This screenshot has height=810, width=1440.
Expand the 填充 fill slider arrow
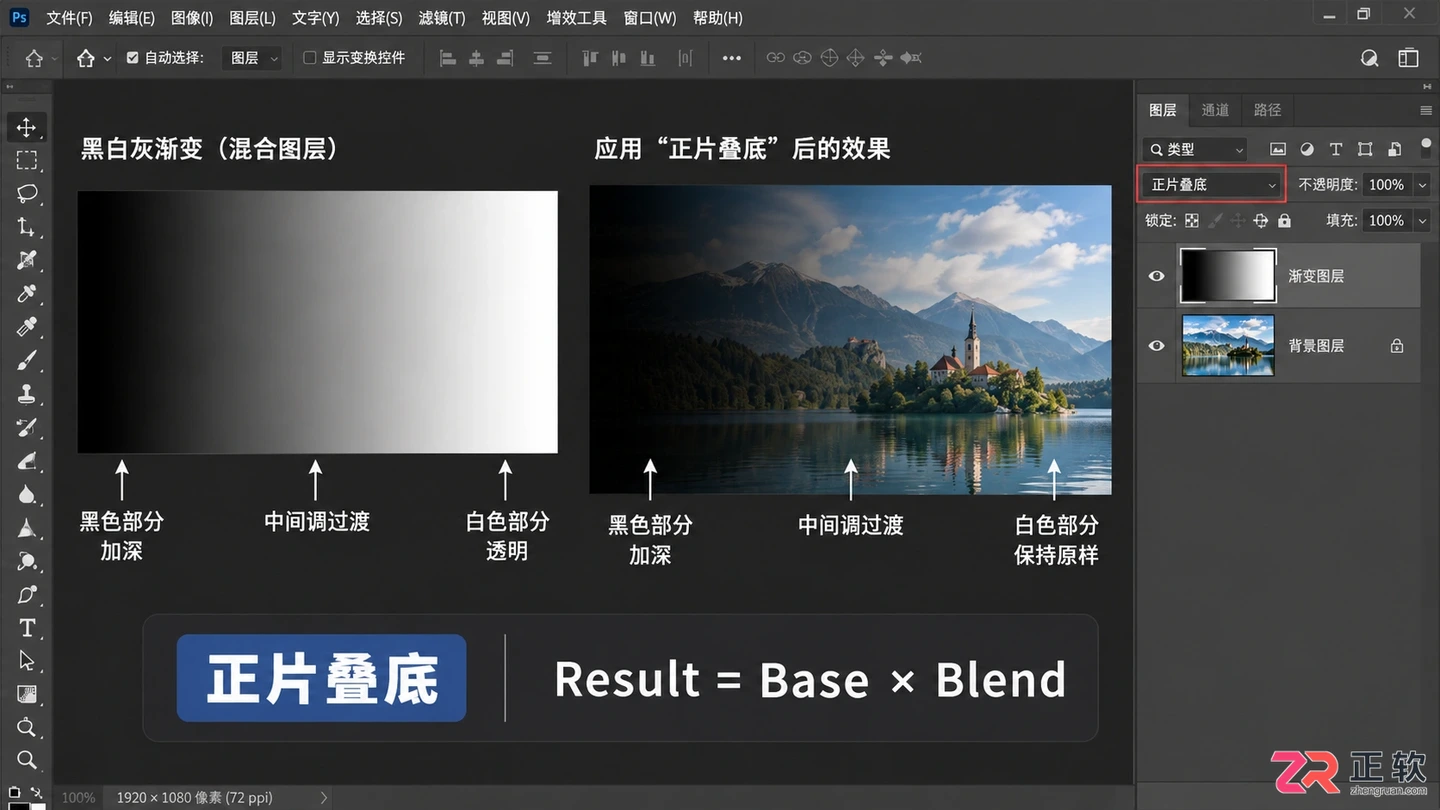point(1422,221)
